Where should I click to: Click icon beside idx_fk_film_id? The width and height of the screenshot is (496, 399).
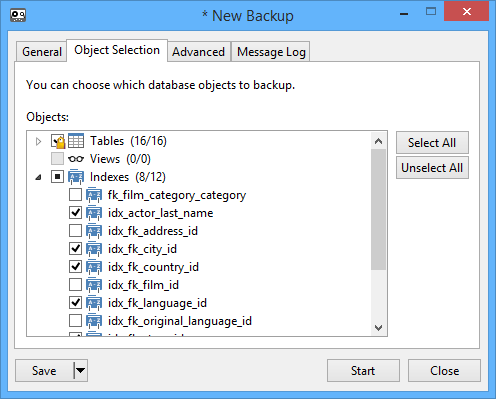(x=94, y=285)
